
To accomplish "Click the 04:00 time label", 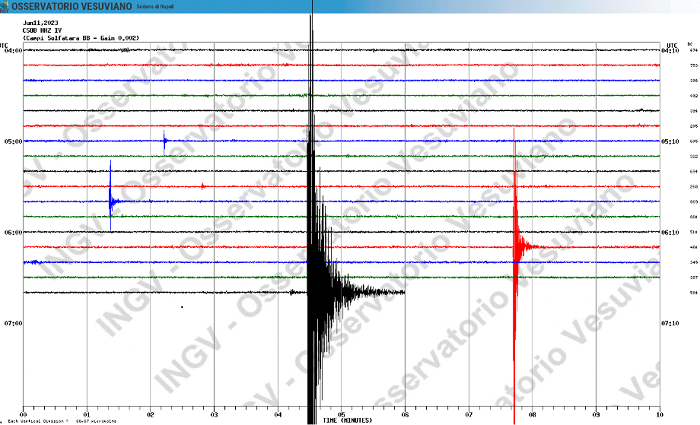I will pyautogui.click(x=13, y=51).
